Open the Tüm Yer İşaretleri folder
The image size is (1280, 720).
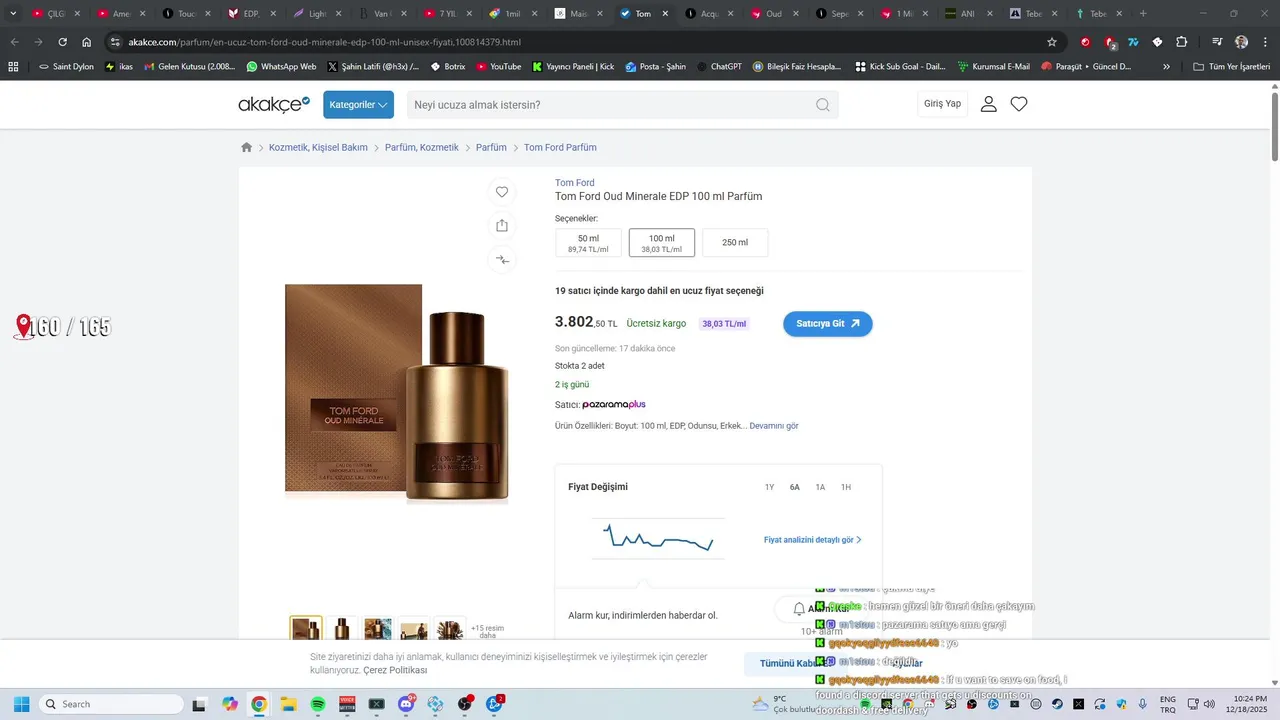(1231, 66)
